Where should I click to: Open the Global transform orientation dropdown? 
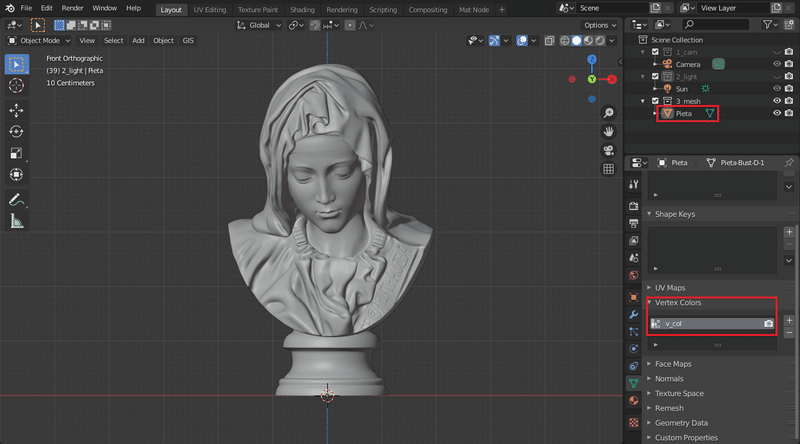click(259, 25)
